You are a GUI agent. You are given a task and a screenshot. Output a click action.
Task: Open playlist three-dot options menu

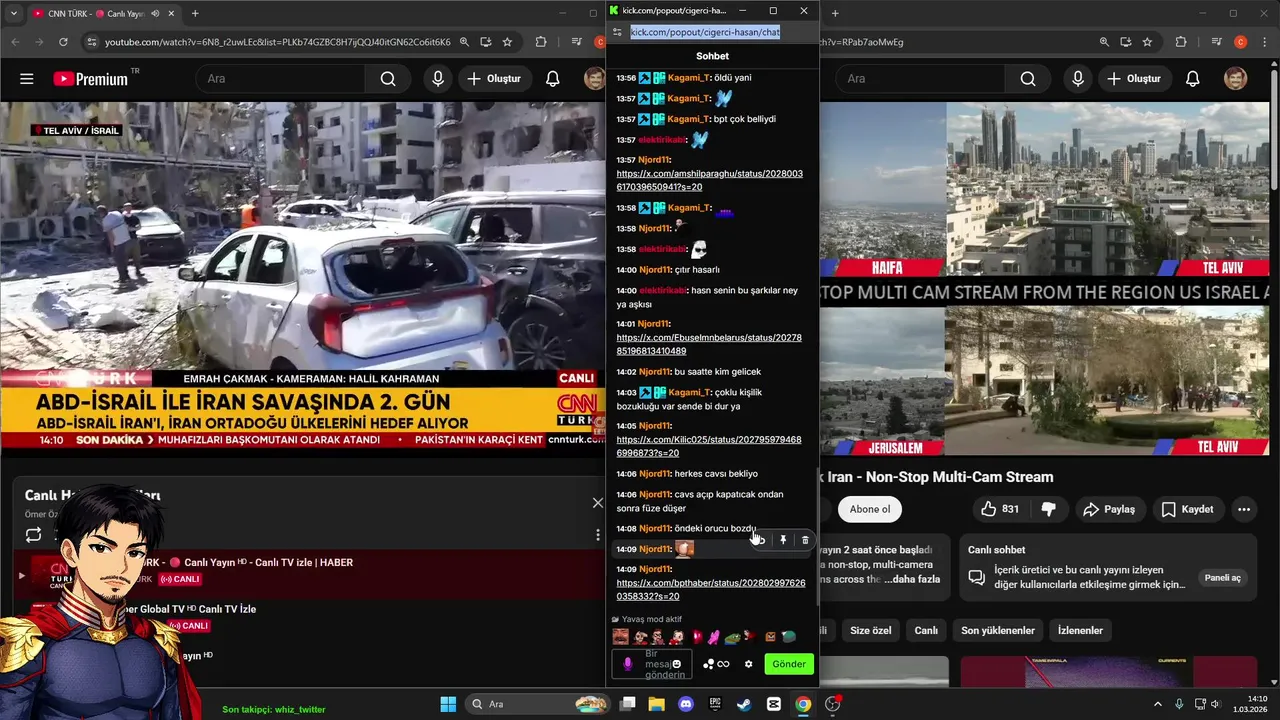(x=598, y=535)
